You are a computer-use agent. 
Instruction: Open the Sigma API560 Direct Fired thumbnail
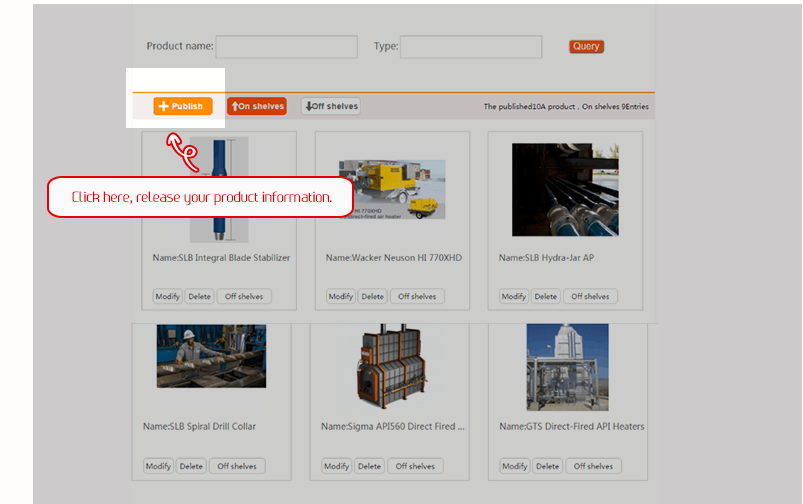(392, 365)
